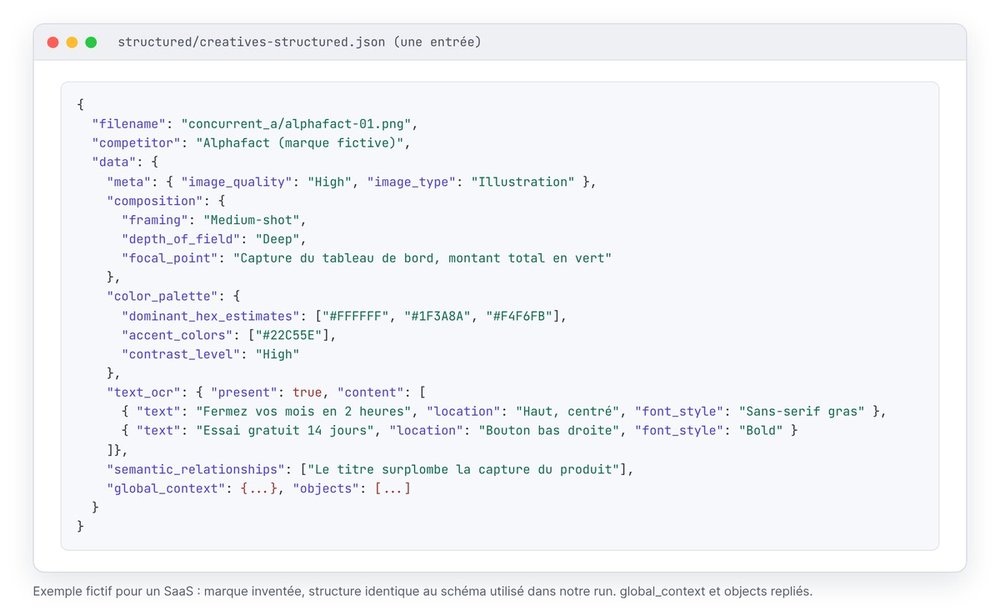1000x615 pixels.
Task: Click the "Haut, centré" location value
Action: click(568, 412)
